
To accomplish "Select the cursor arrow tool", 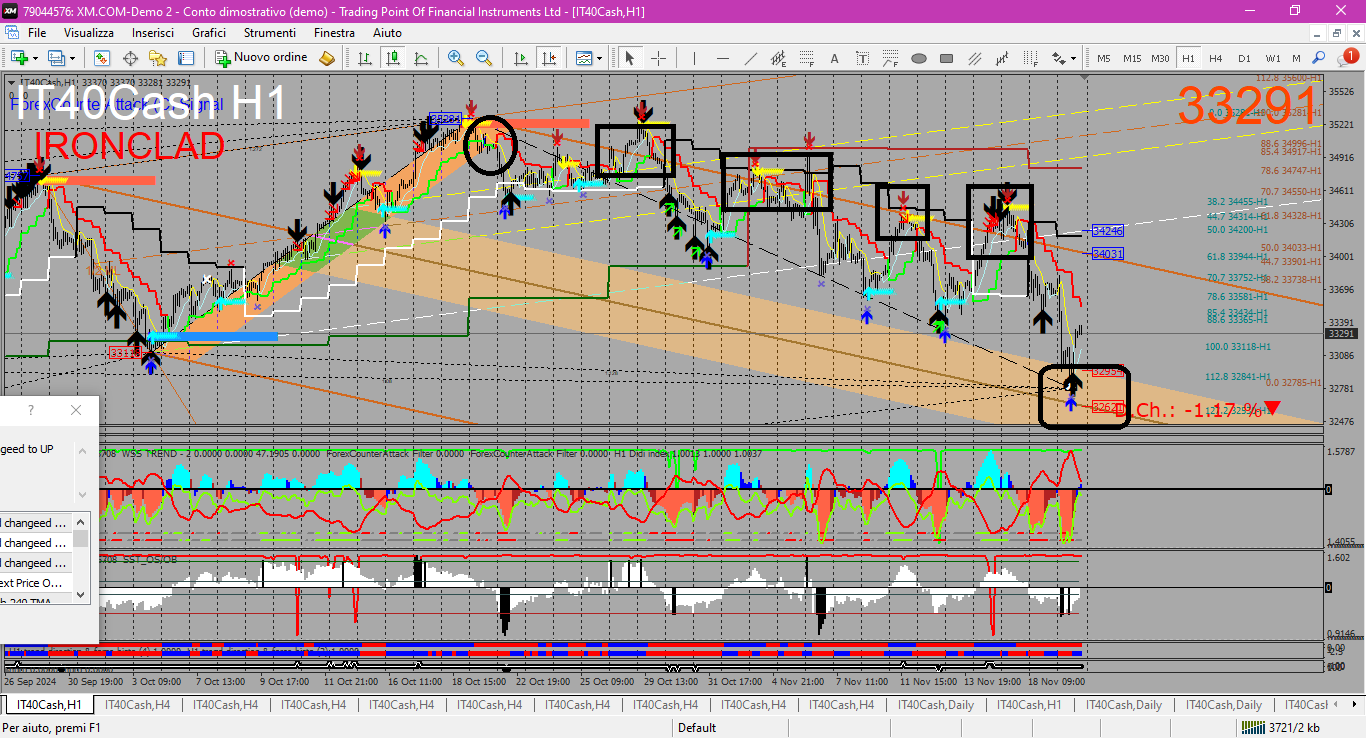I will coord(630,58).
